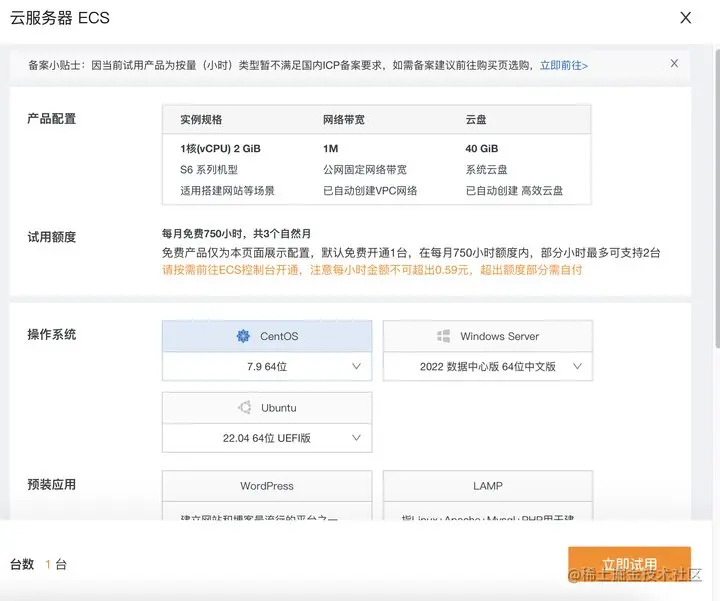This screenshot has width=720, height=601.
Task: Click the 已自动创建 高效云盘 text
Action: coord(514,191)
